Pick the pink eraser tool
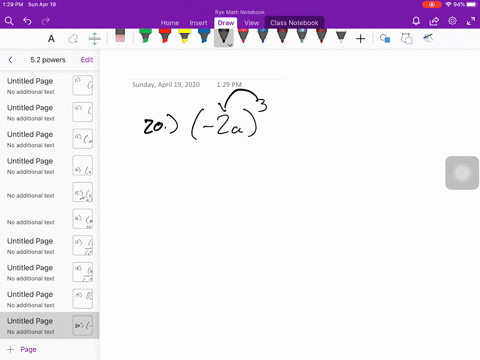Screen dimensions: 480x360 click(x=120, y=36)
